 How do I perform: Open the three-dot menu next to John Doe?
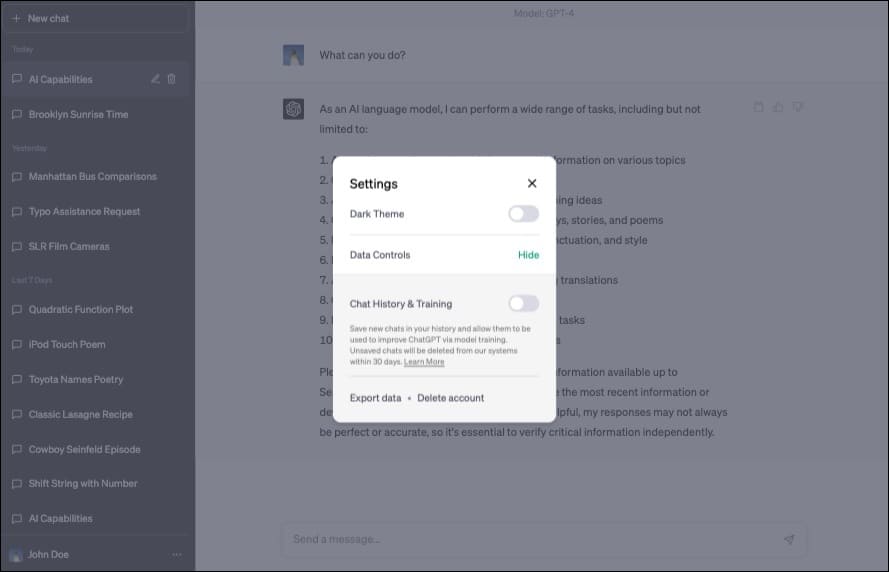(x=177, y=554)
